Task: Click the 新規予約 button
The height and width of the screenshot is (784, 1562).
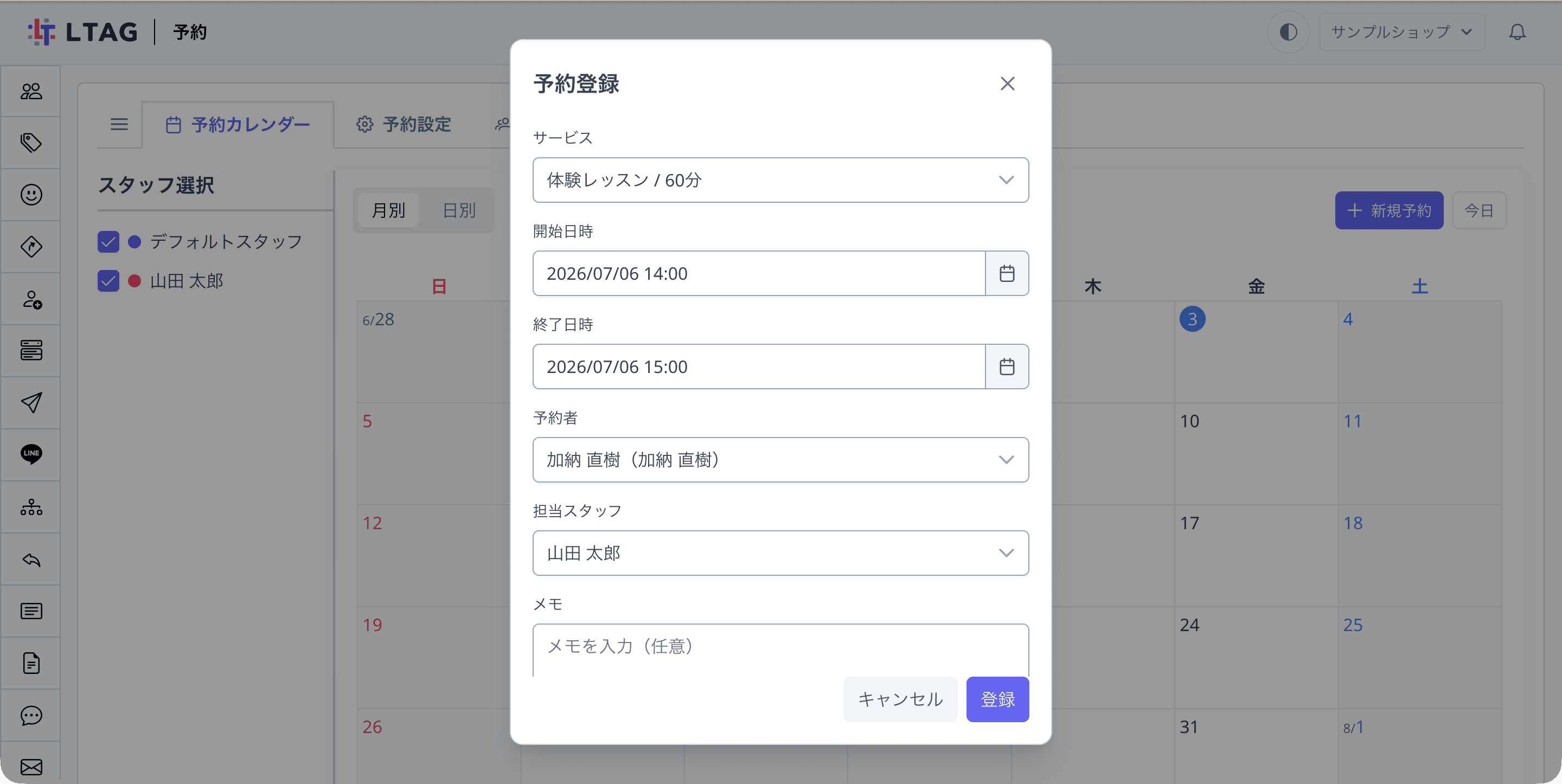Action: click(x=1389, y=210)
